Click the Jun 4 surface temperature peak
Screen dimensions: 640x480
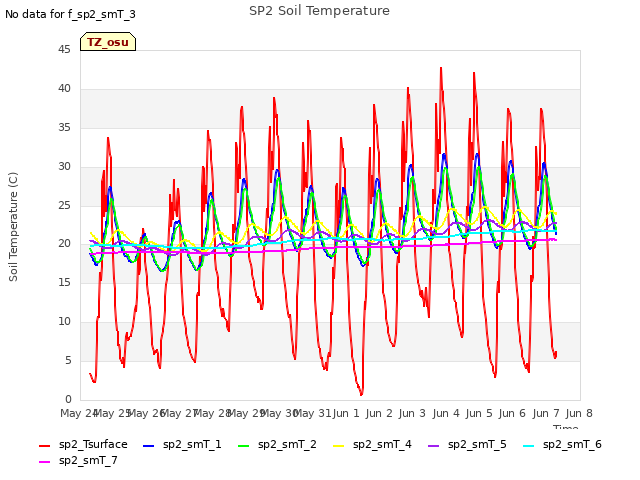441,69
